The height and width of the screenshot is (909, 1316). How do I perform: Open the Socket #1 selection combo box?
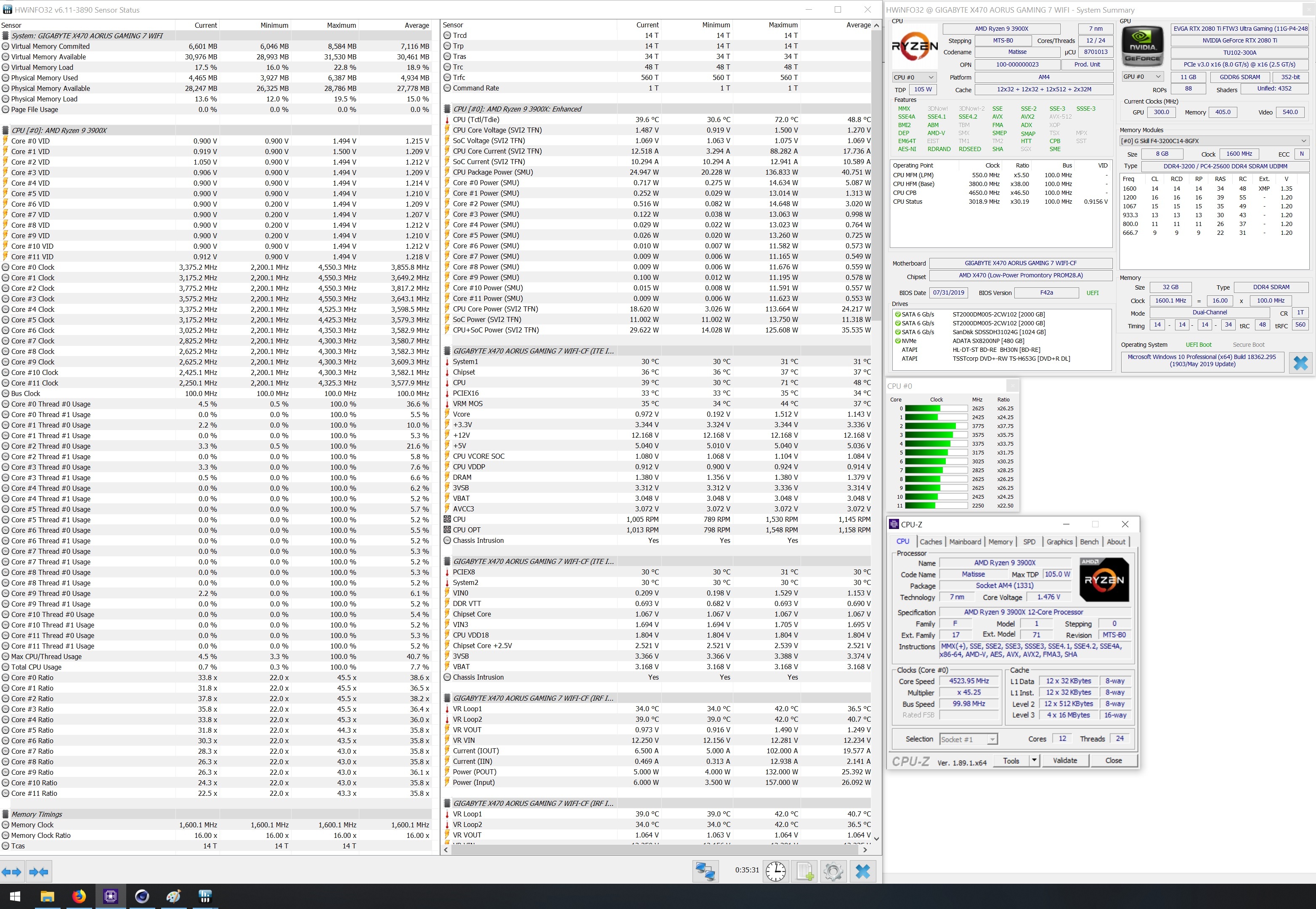click(x=968, y=739)
